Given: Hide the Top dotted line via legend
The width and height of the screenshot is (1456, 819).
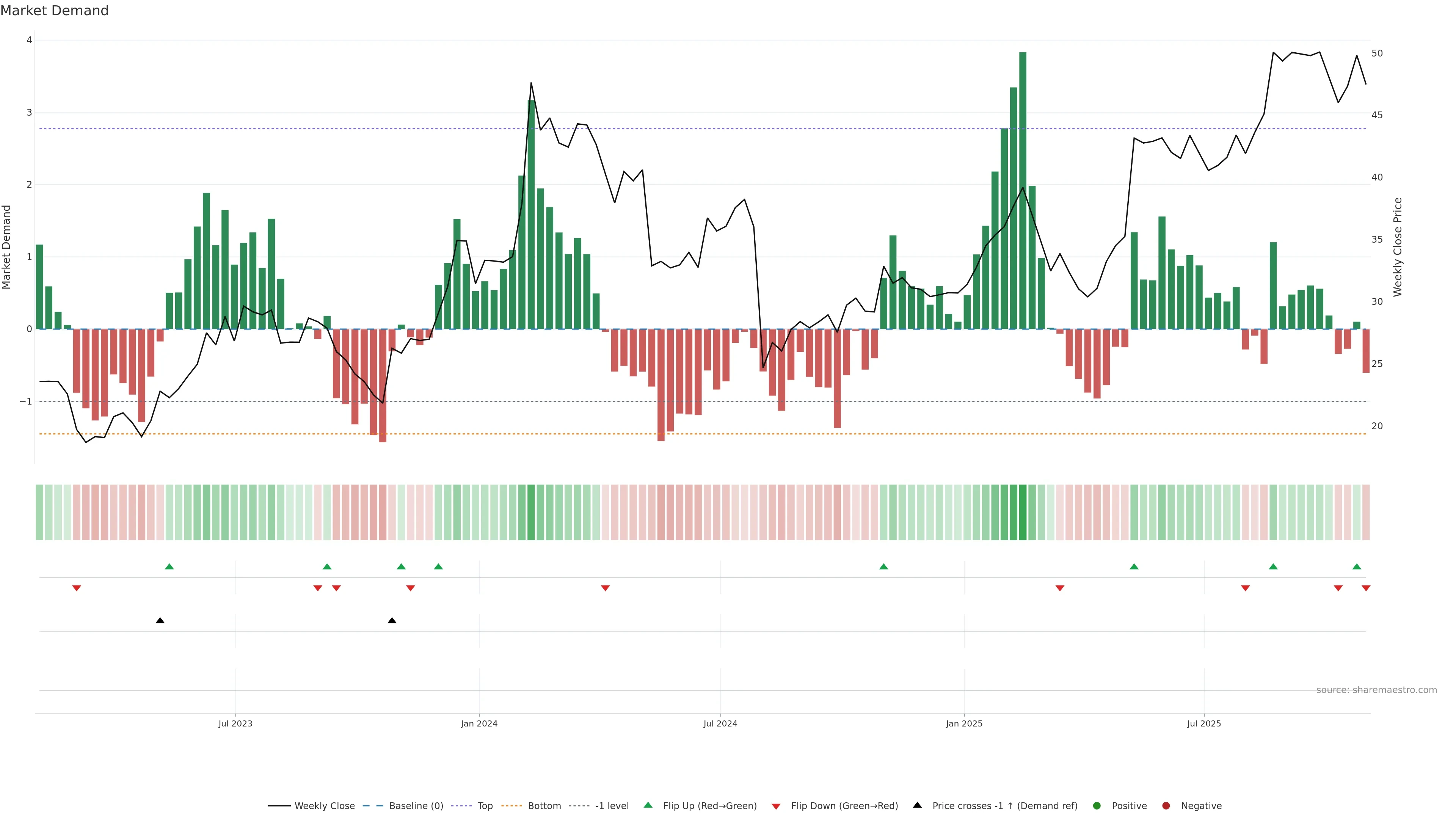Looking at the screenshot, I should pos(485,806).
